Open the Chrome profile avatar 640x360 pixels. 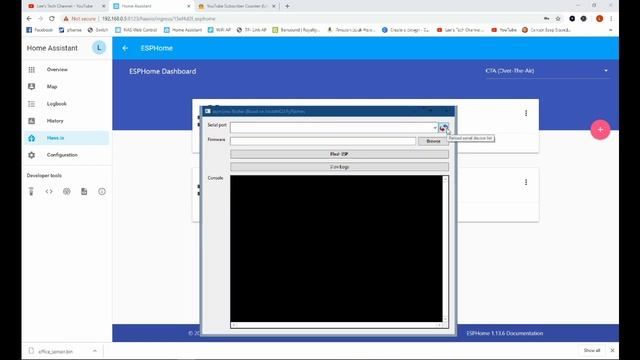[x=599, y=19]
